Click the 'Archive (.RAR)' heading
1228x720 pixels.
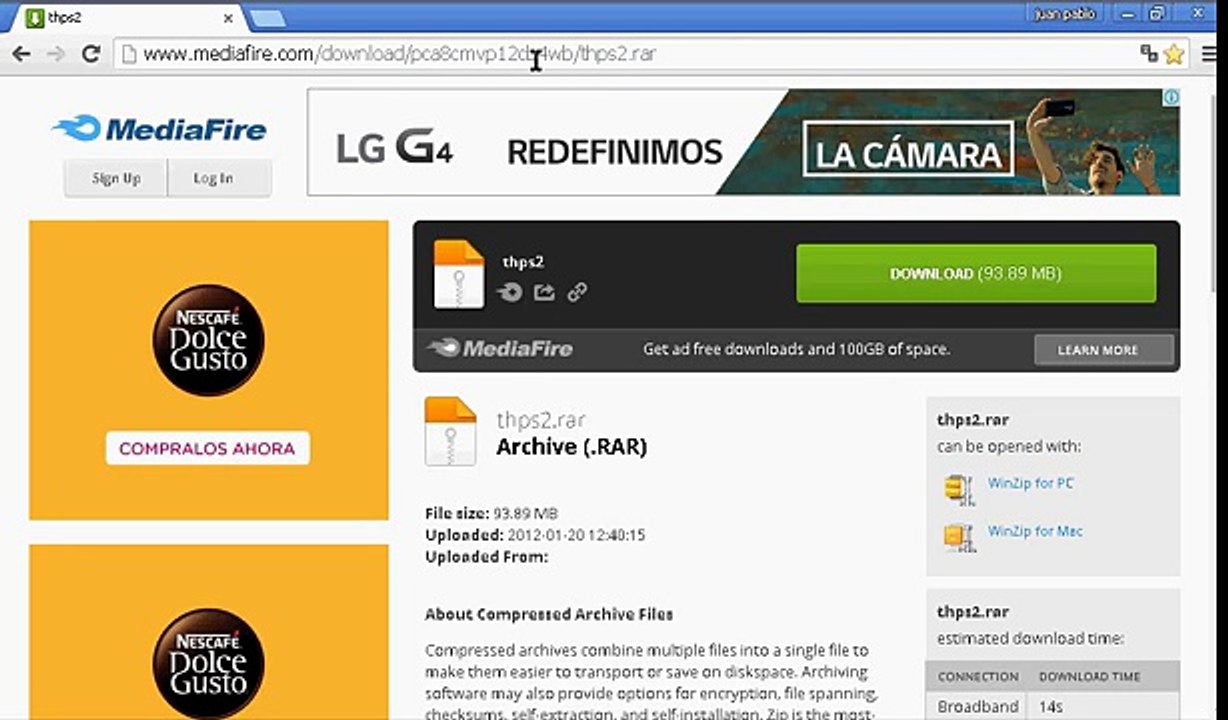tap(571, 447)
